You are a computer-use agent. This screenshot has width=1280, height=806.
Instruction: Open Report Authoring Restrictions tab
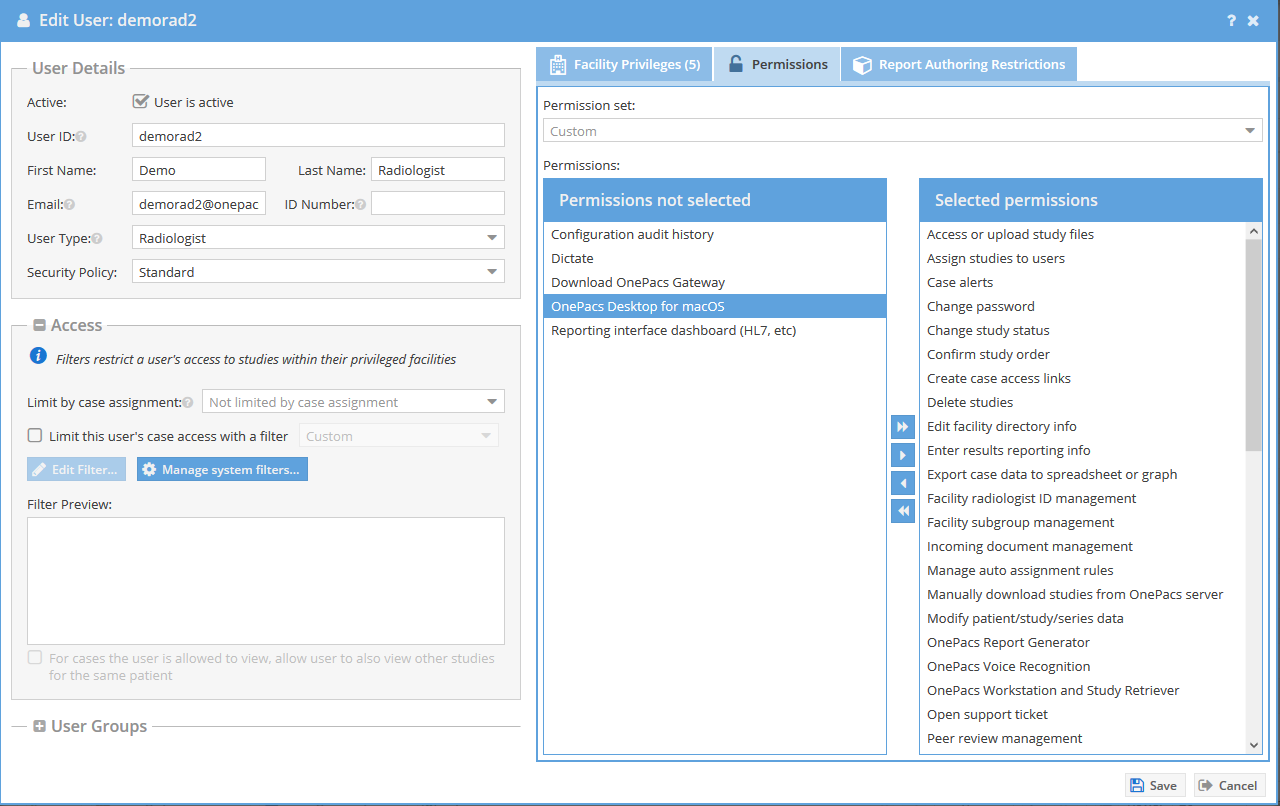[x=959, y=64]
